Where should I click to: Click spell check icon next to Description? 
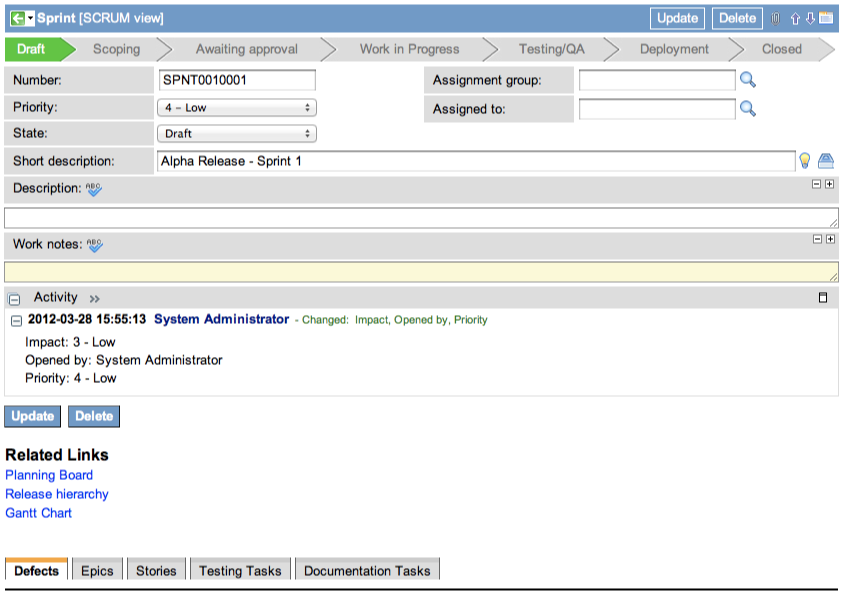pyautogui.click(x=94, y=188)
